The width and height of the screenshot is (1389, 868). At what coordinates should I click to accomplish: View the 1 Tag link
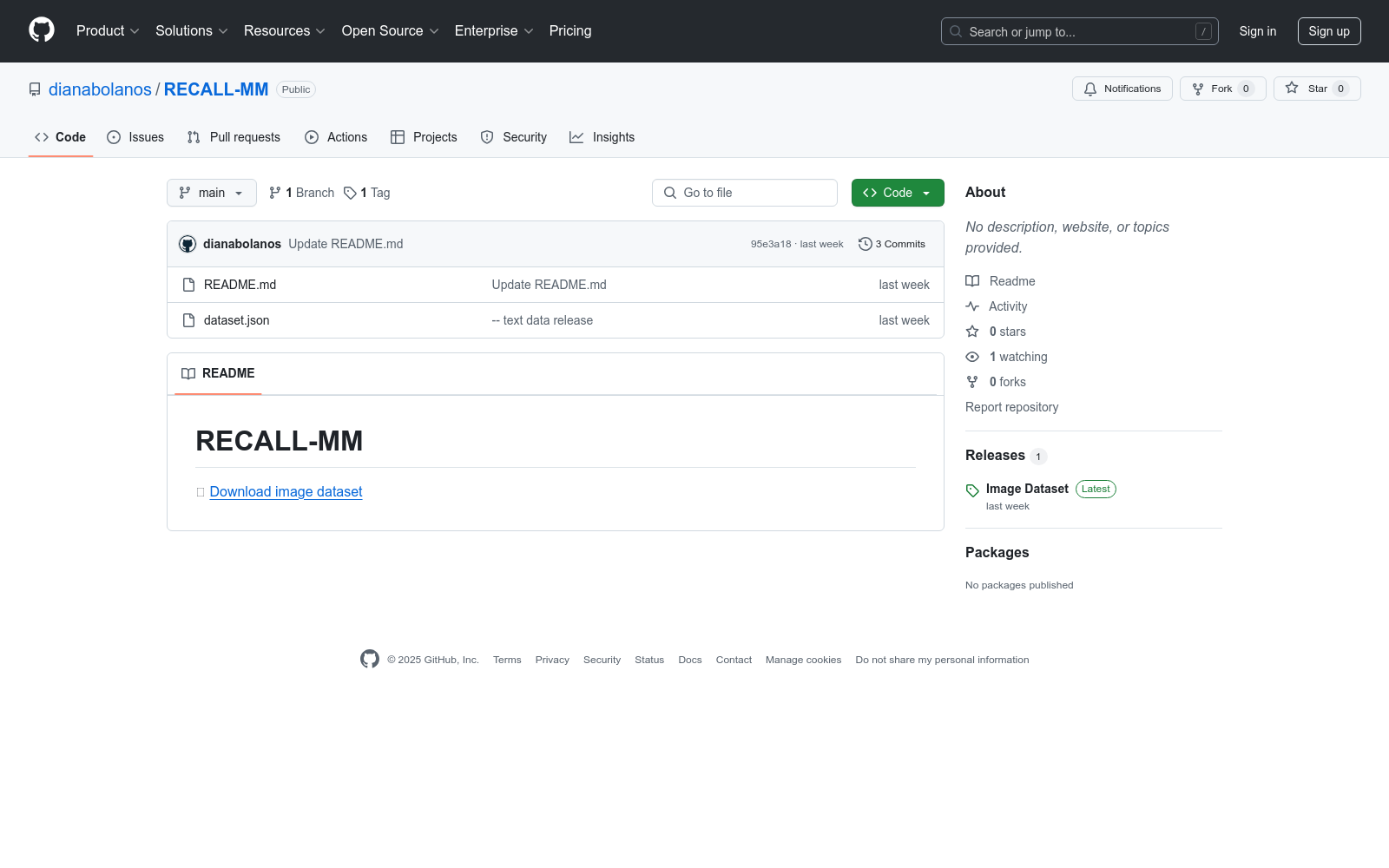click(x=367, y=193)
